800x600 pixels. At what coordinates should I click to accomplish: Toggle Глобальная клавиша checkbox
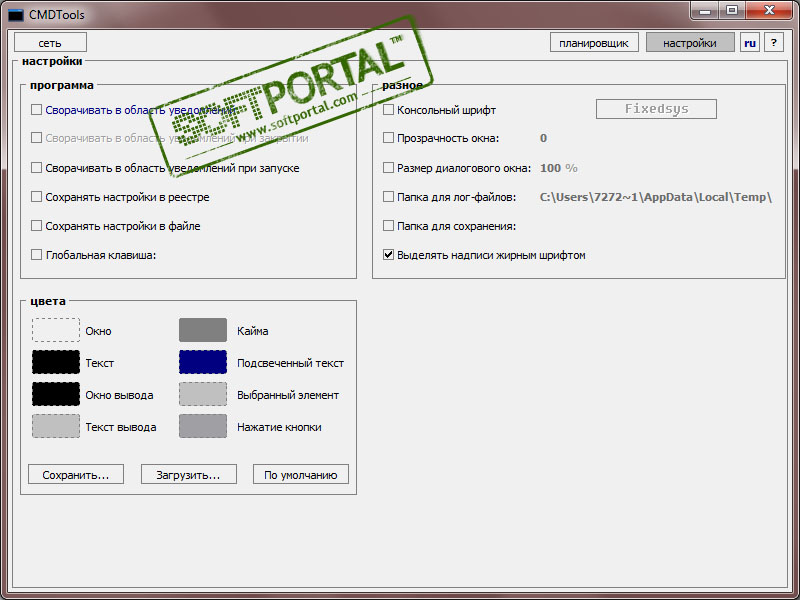[x=36, y=255]
